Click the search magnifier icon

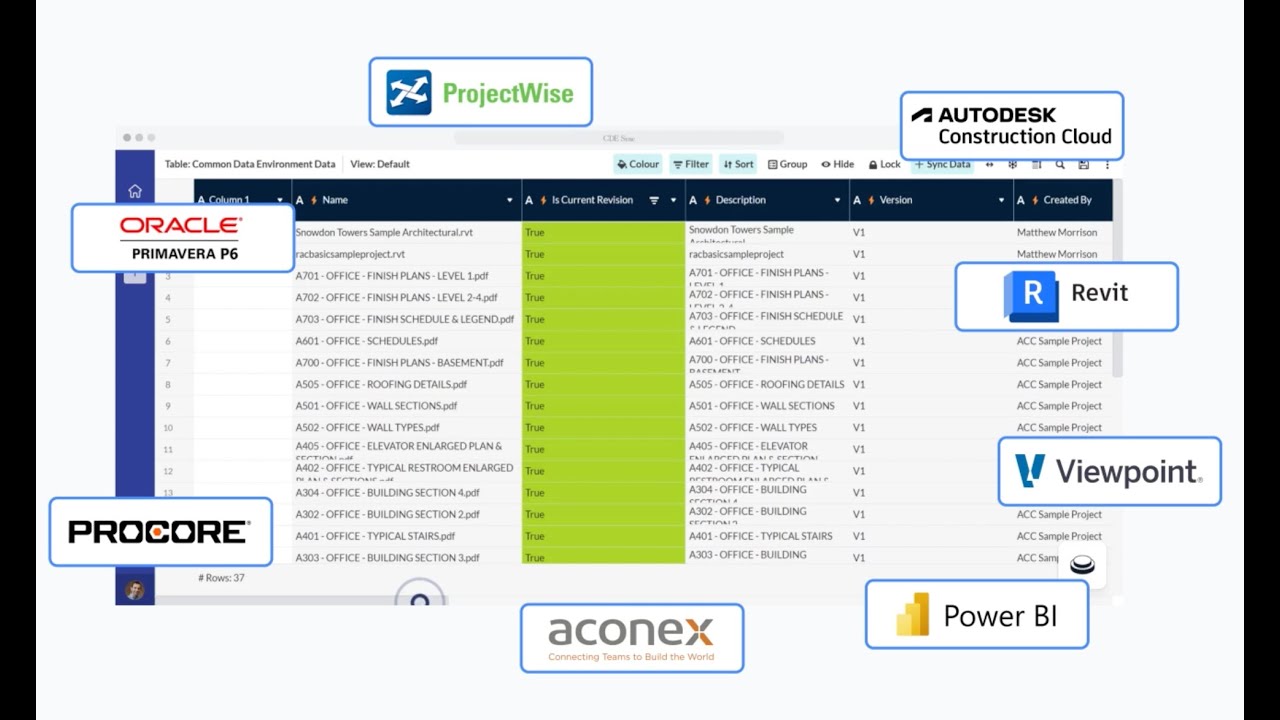coord(1060,164)
